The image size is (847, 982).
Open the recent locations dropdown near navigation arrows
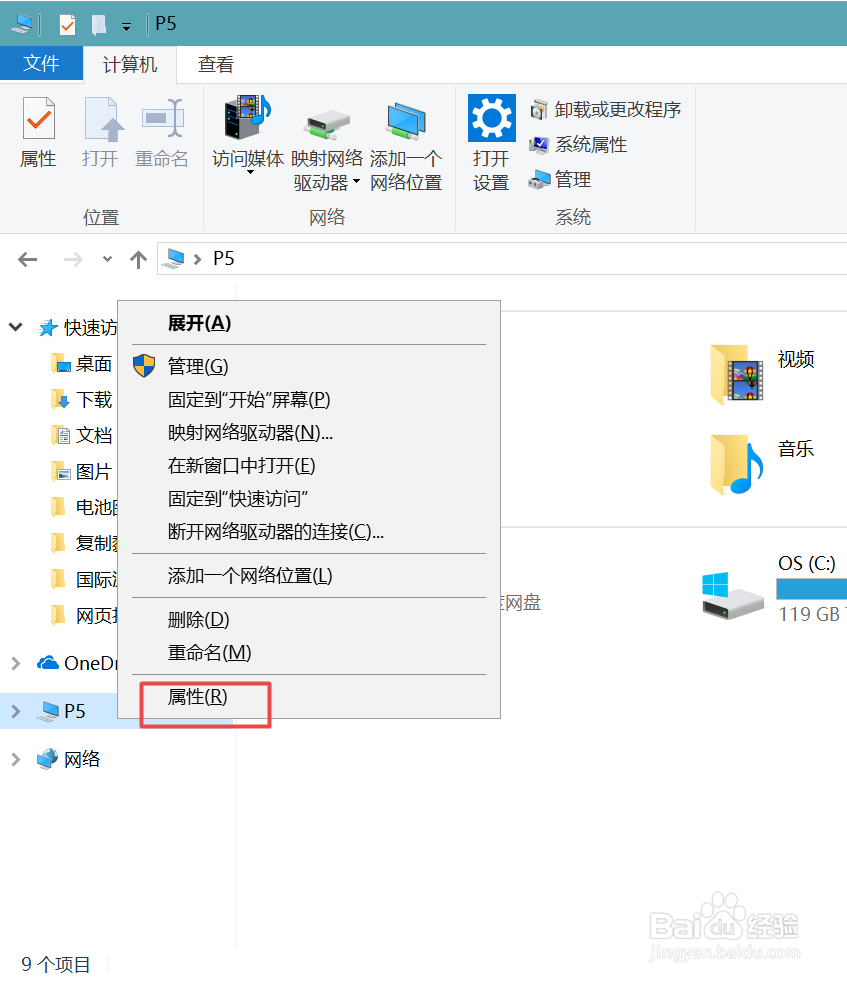(105, 259)
